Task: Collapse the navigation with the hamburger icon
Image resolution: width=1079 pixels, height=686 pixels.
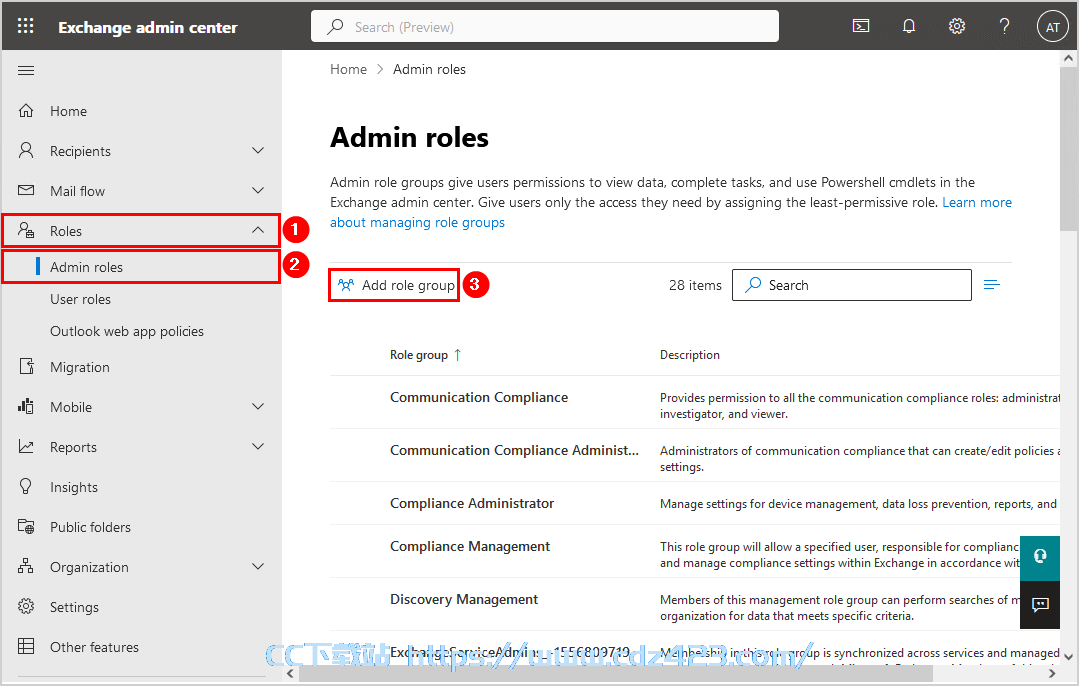Action: click(x=26, y=70)
